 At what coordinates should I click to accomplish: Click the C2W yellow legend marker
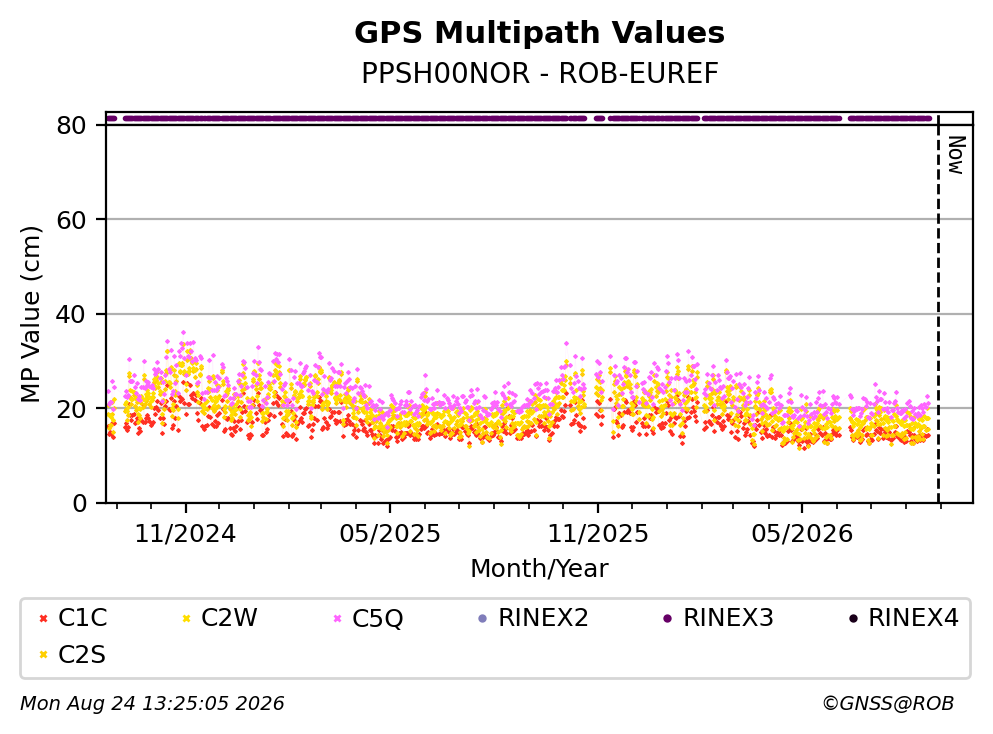[186, 618]
